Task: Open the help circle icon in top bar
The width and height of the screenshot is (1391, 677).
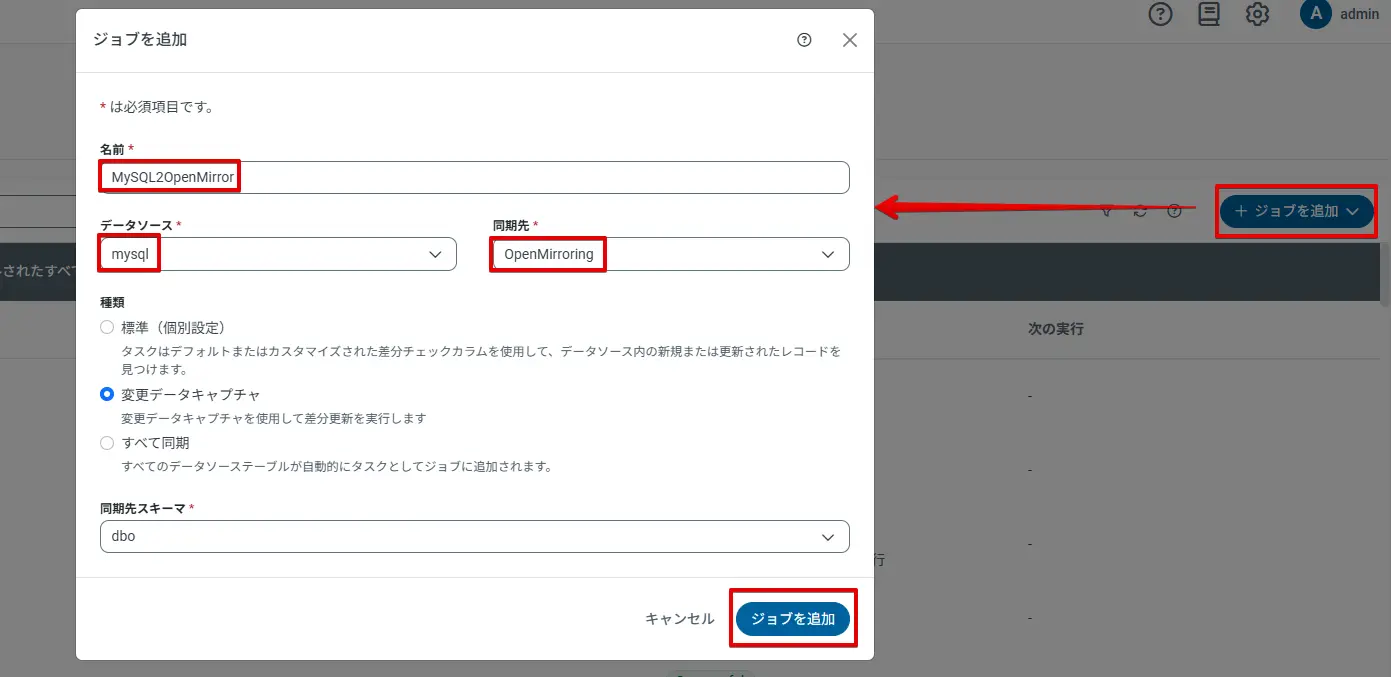Action: (x=1160, y=15)
